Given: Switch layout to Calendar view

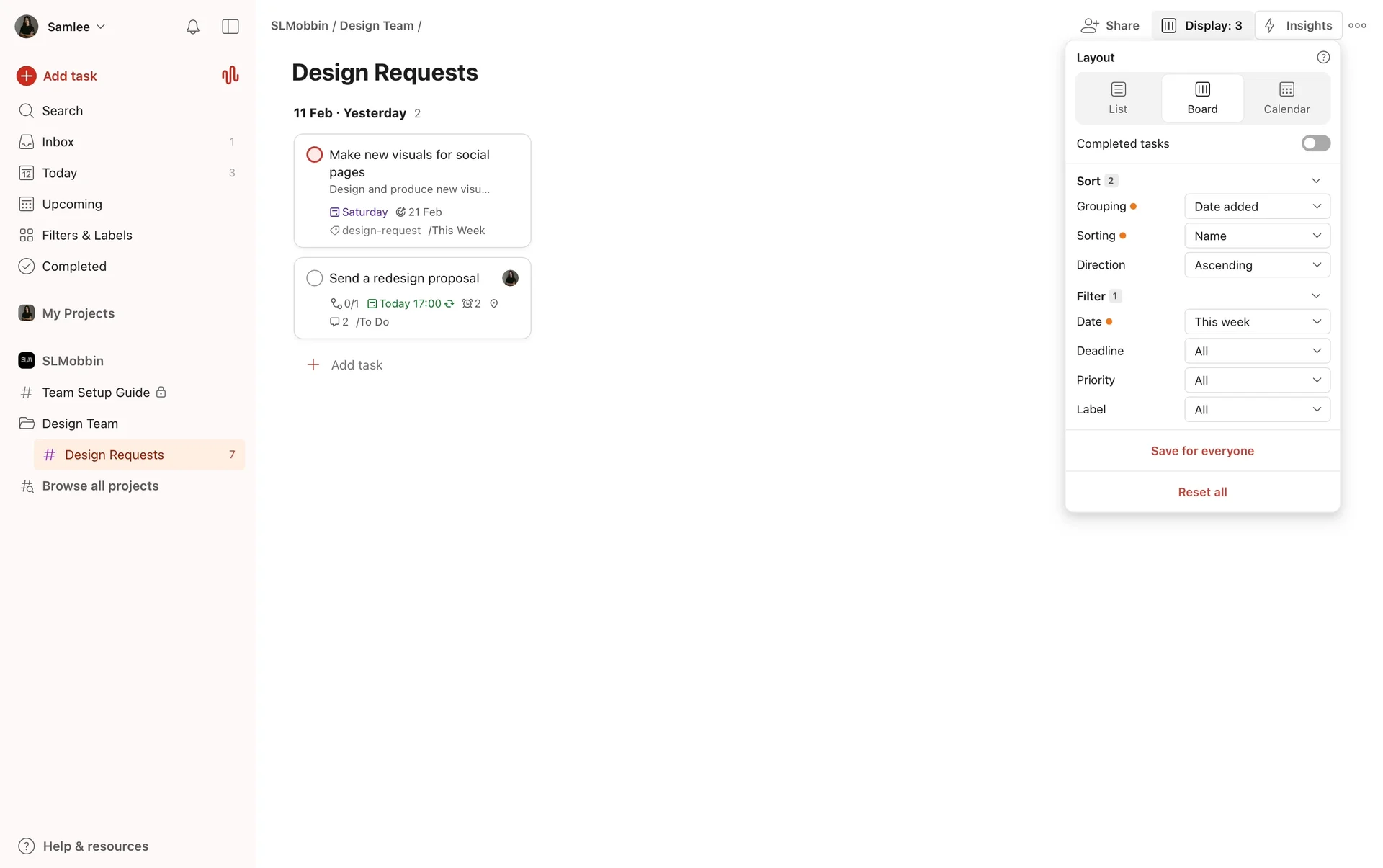Looking at the screenshot, I should tap(1286, 98).
